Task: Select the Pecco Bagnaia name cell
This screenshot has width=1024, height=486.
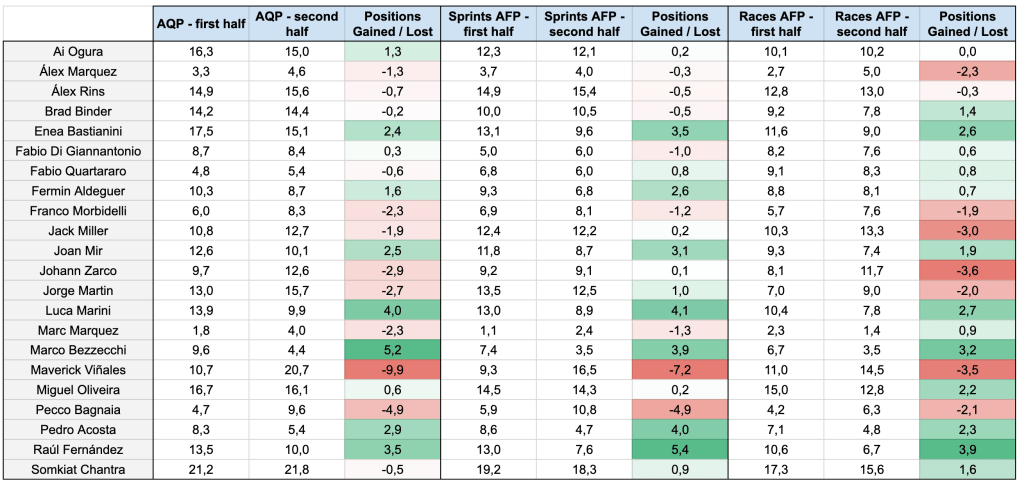Action: [79, 408]
